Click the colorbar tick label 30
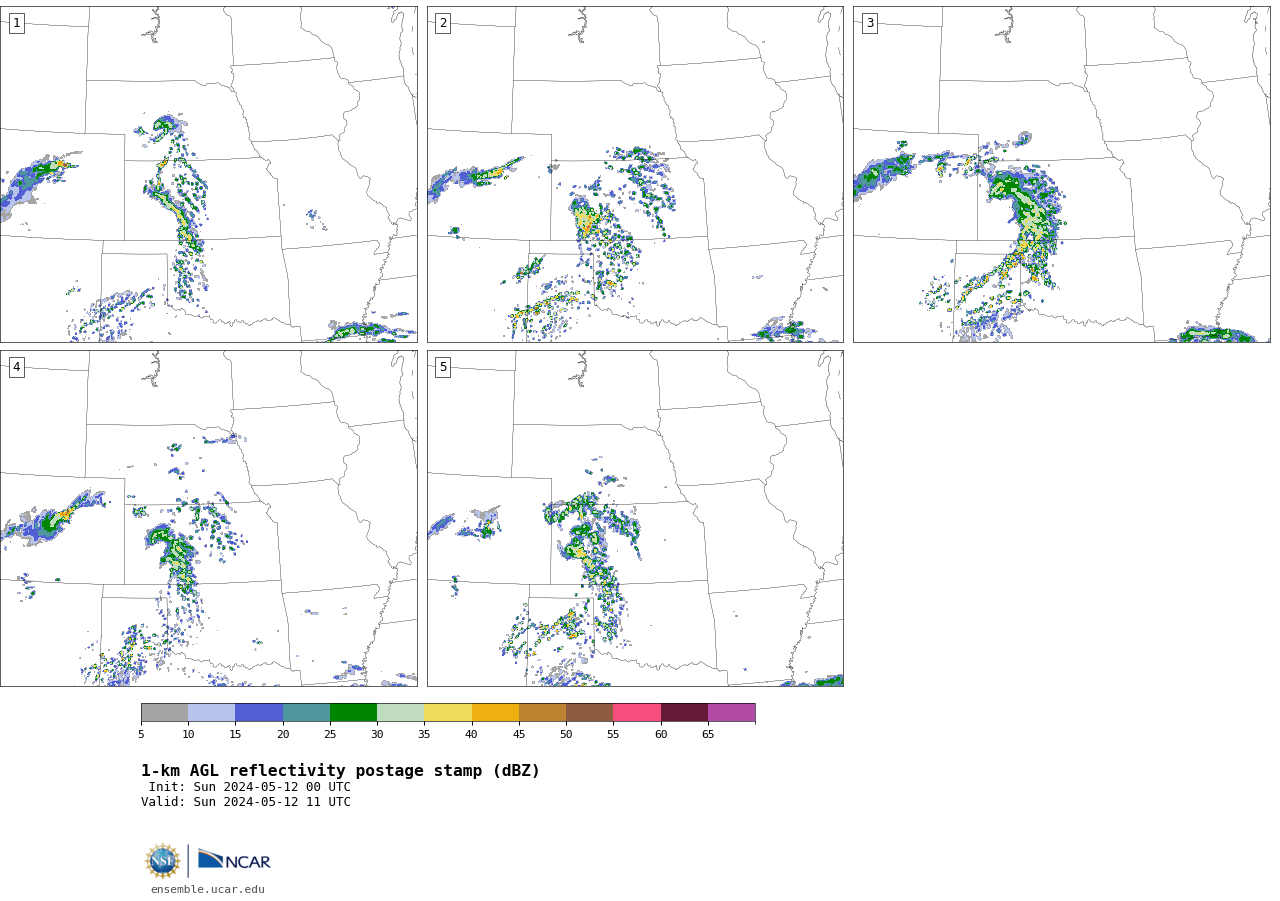Screen dimensions: 1280x901 (377, 735)
